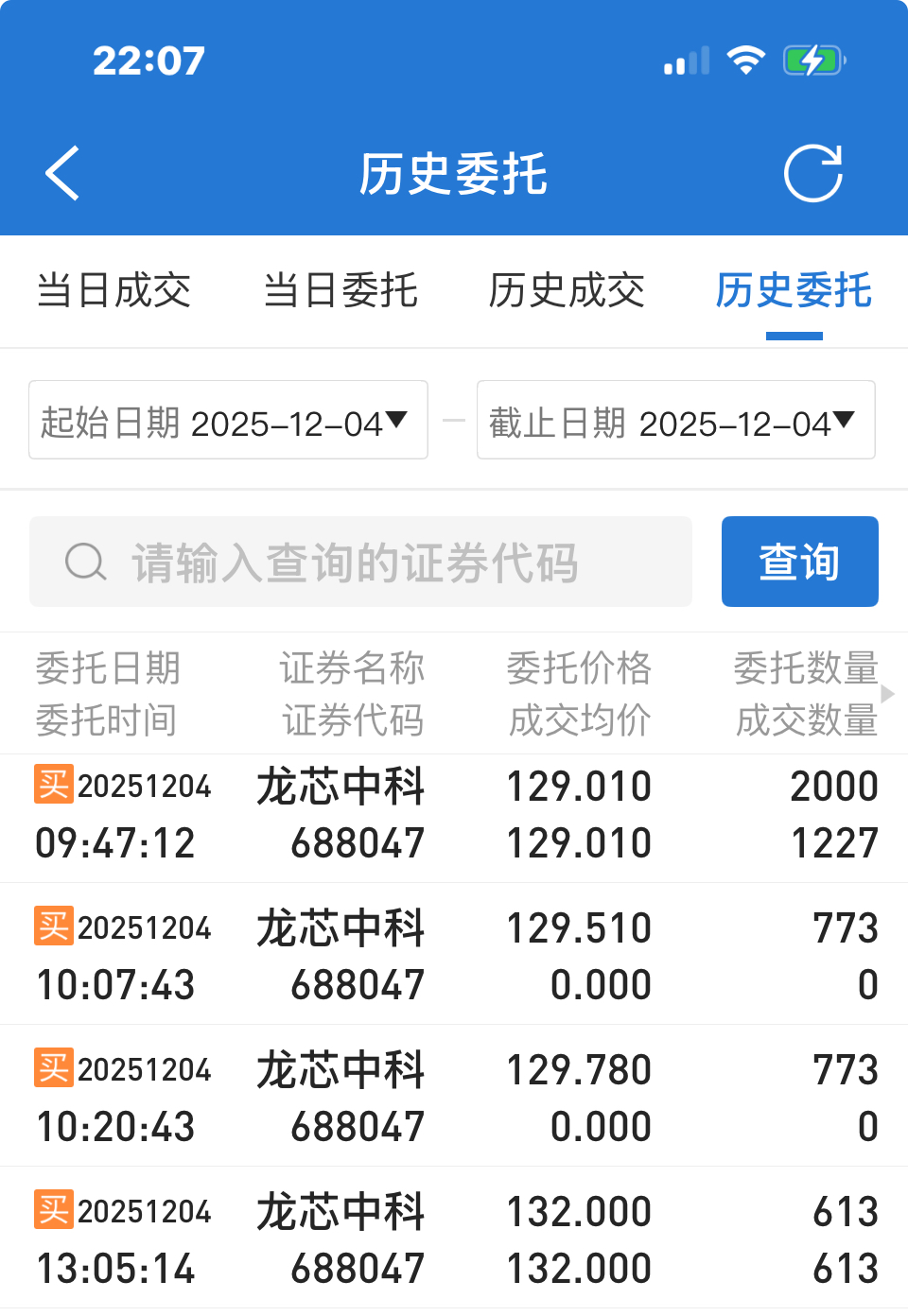Open the 截止日期 date dropdown
The image size is (908, 1316).
pyautogui.click(x=676, y=420)
